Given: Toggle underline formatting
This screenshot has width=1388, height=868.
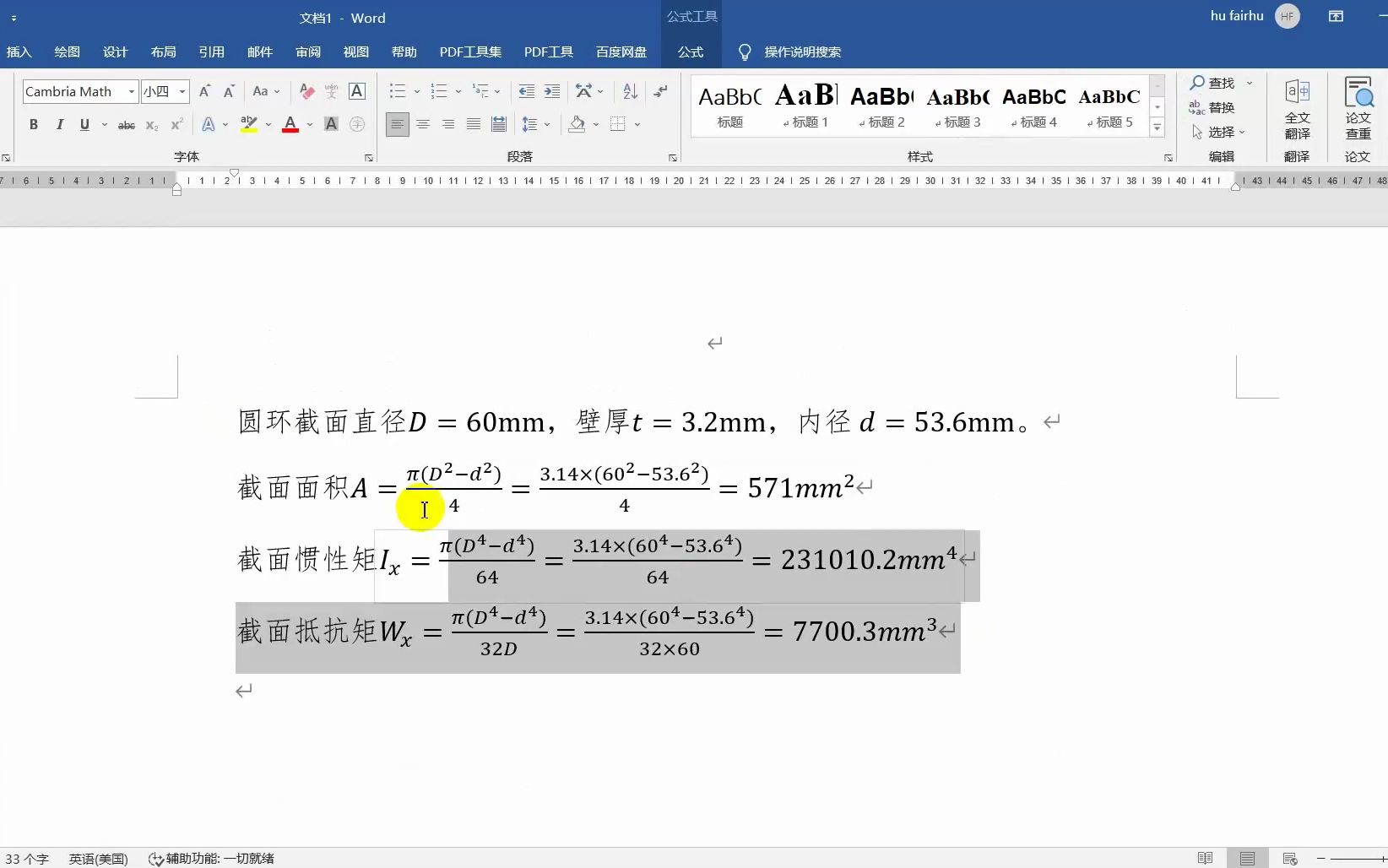Looking at the screenshot, I should coord(84,125).
